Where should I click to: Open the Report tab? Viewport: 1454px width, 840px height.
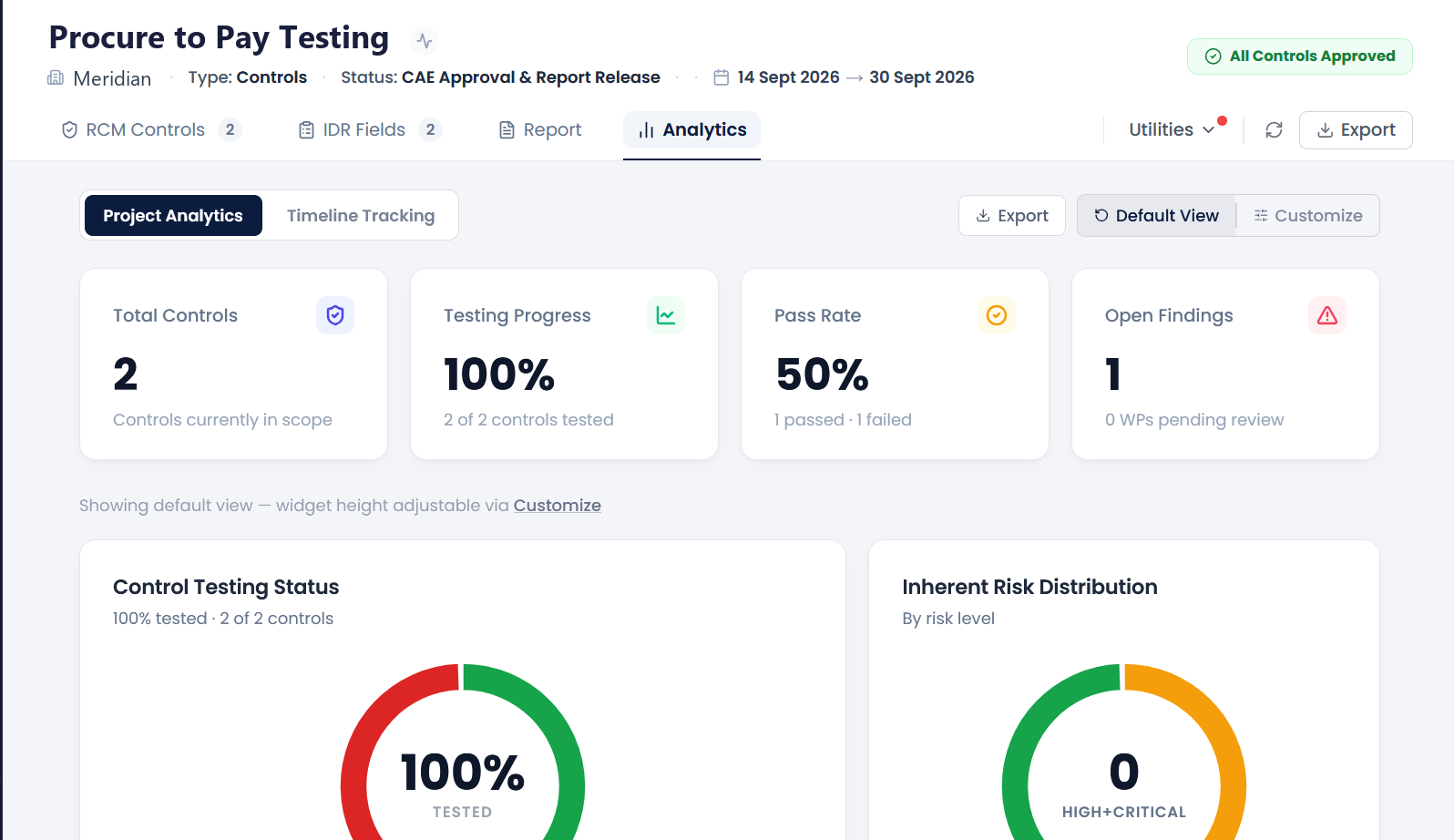pos(540,130)
